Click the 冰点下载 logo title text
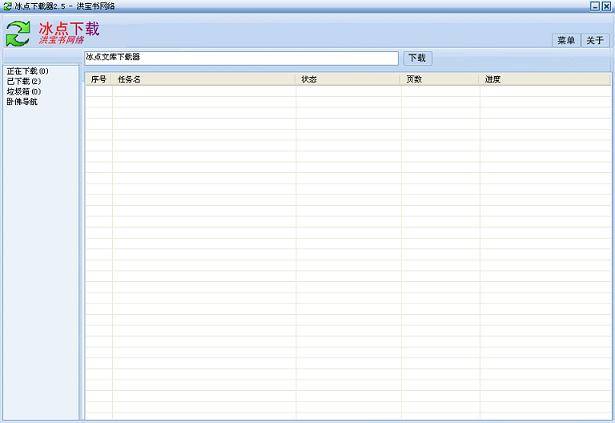Image resolution: width=615 pixels, height=423 pixels. (x=69, y=29)
